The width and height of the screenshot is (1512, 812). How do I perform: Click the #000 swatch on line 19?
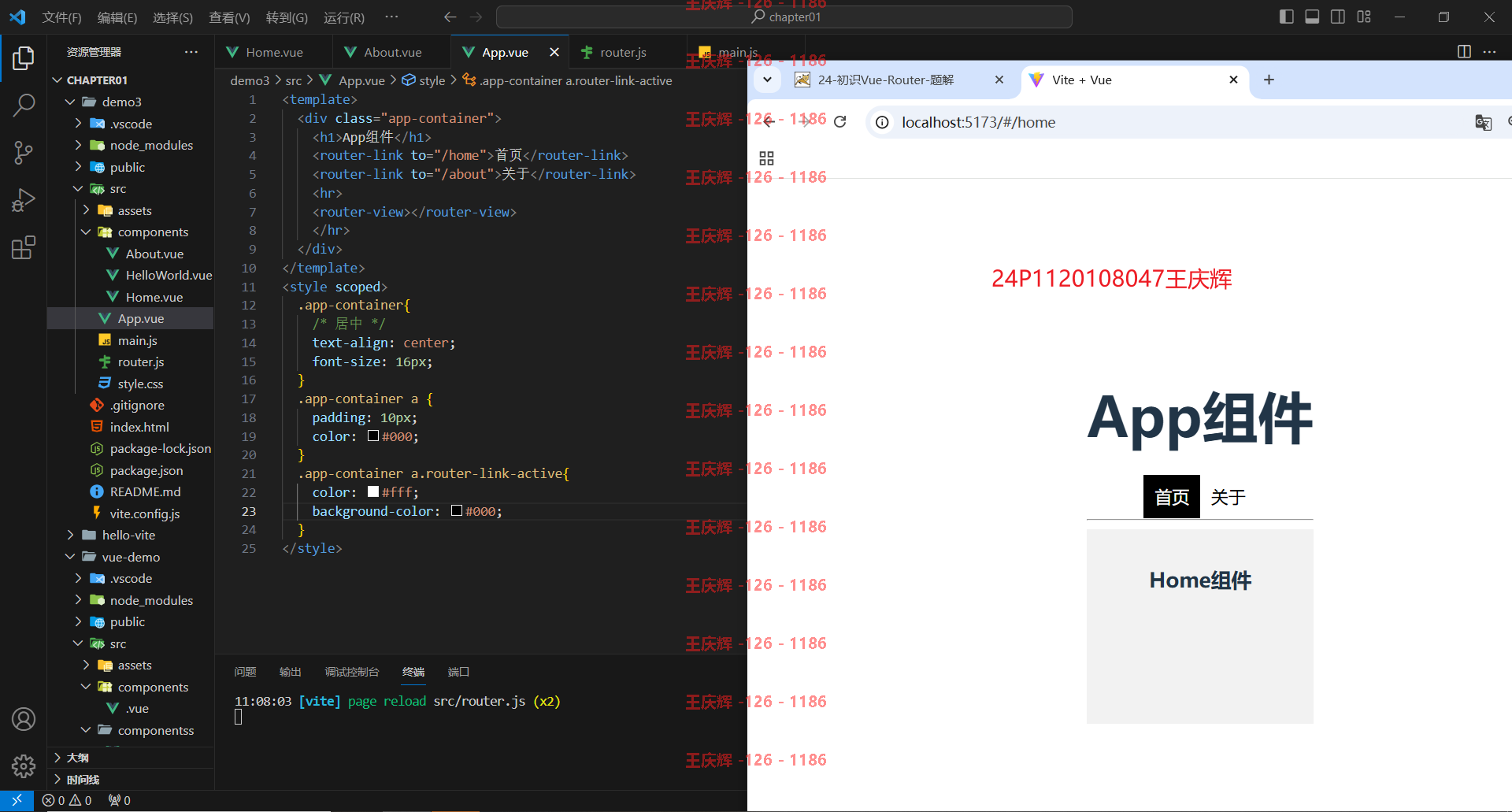point(373,436)
